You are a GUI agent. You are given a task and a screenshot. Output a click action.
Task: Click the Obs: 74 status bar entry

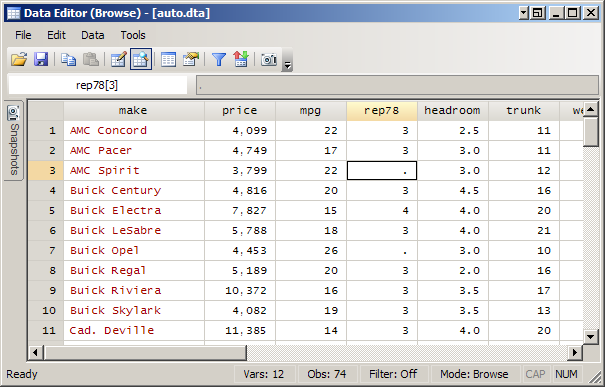pos(327,374)
